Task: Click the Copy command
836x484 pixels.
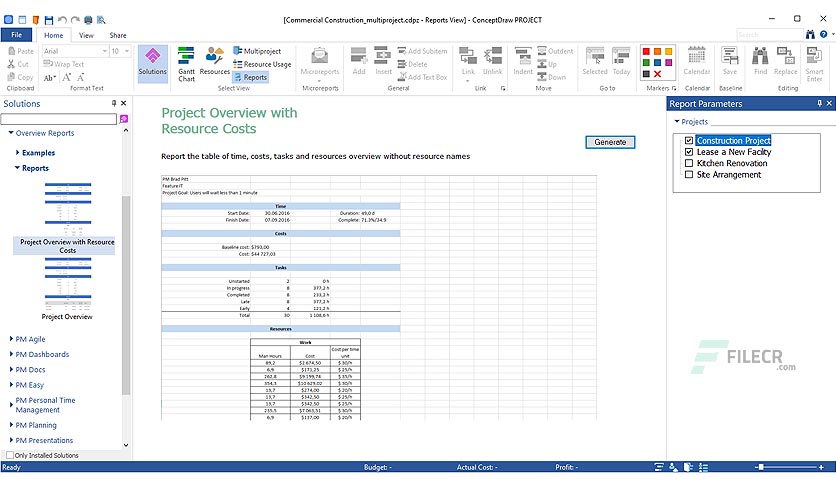Action: pyautogui.click(x=20, y=77)
